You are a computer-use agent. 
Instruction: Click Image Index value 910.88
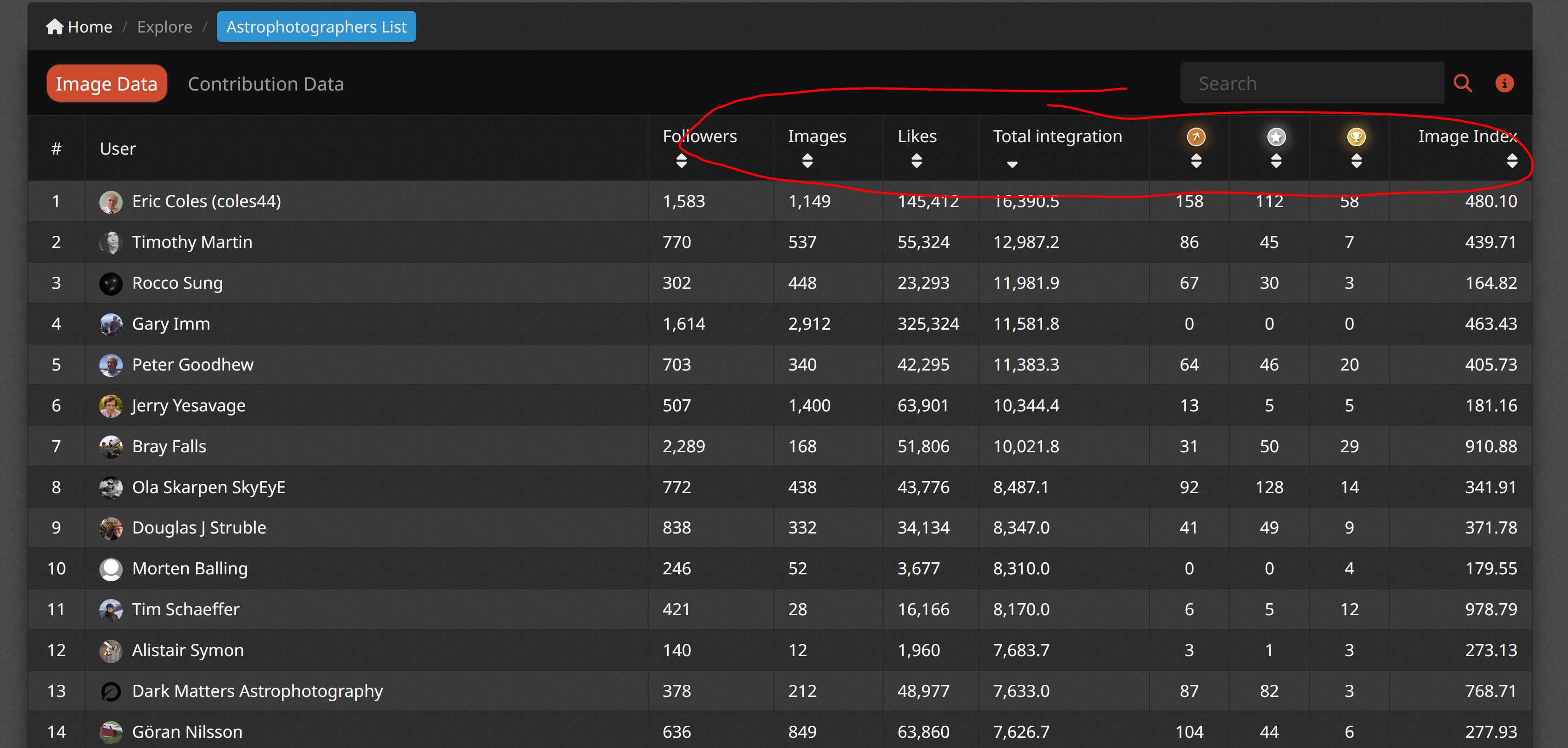[x=1491, y=446]
